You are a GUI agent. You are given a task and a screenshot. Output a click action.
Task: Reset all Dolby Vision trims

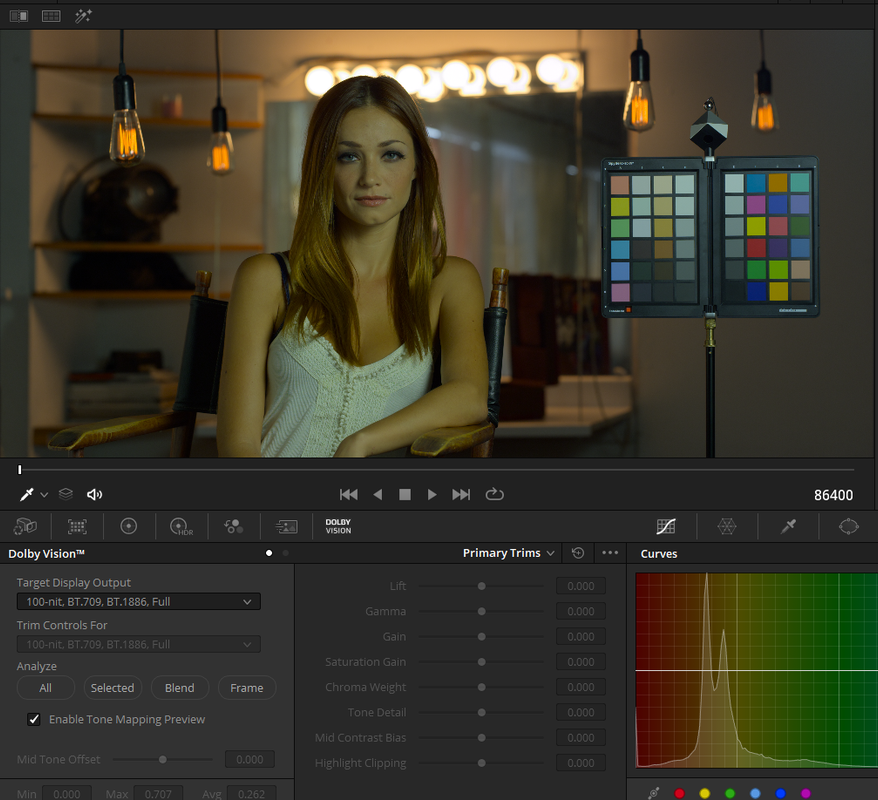[x=578, y=553]
